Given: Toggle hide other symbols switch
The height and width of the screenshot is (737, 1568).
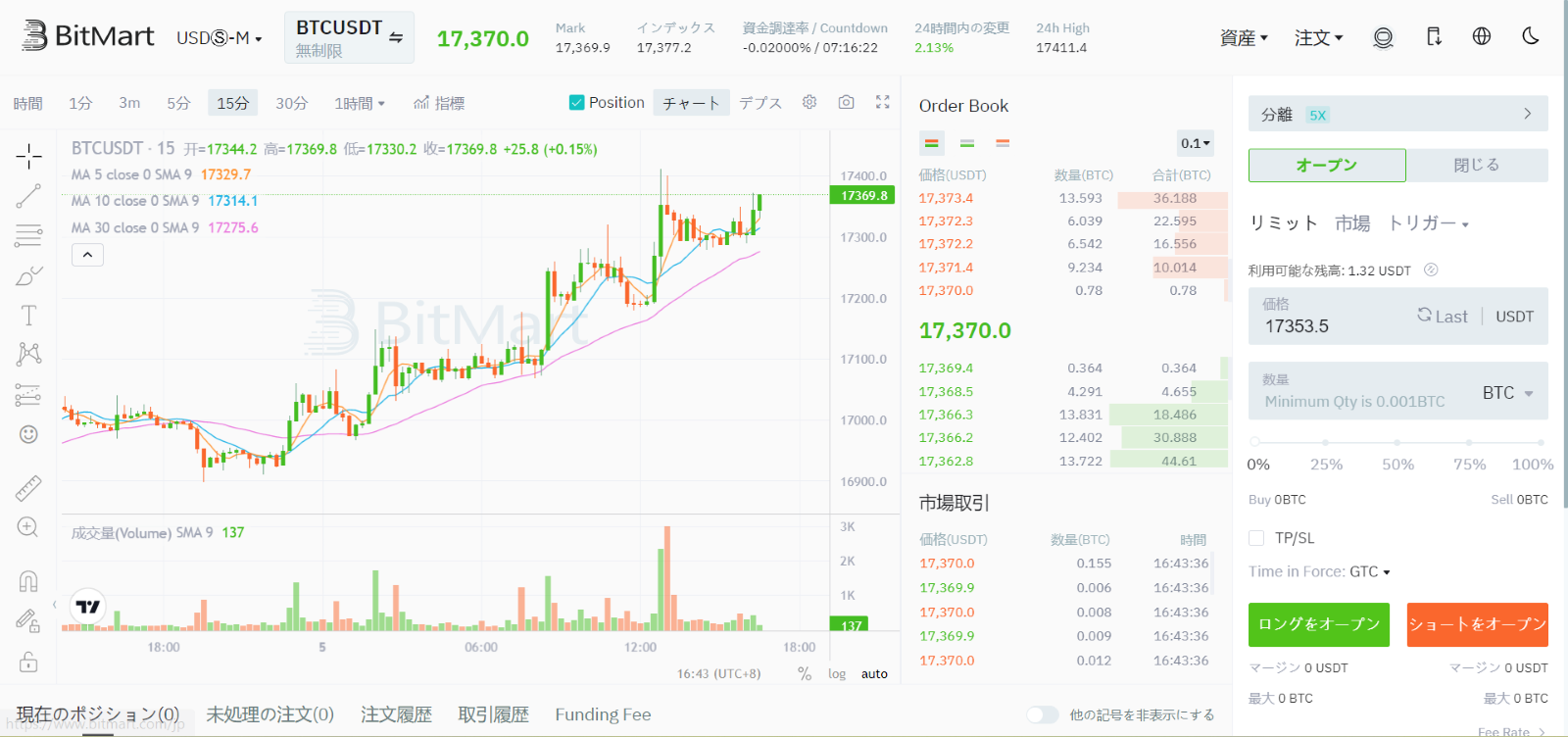Looking at the screenshot, I should [x=1043, y=714].
